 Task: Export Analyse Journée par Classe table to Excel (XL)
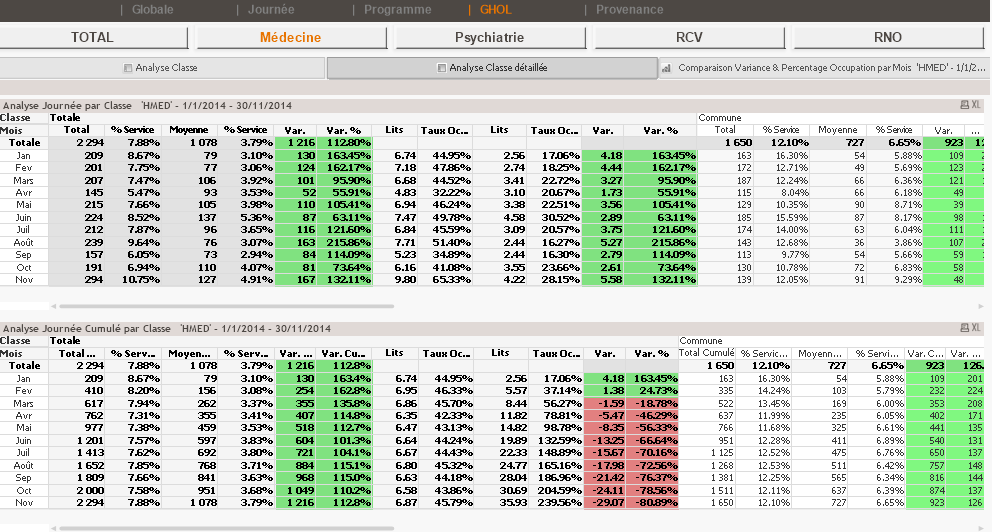[x=976, y=105]
